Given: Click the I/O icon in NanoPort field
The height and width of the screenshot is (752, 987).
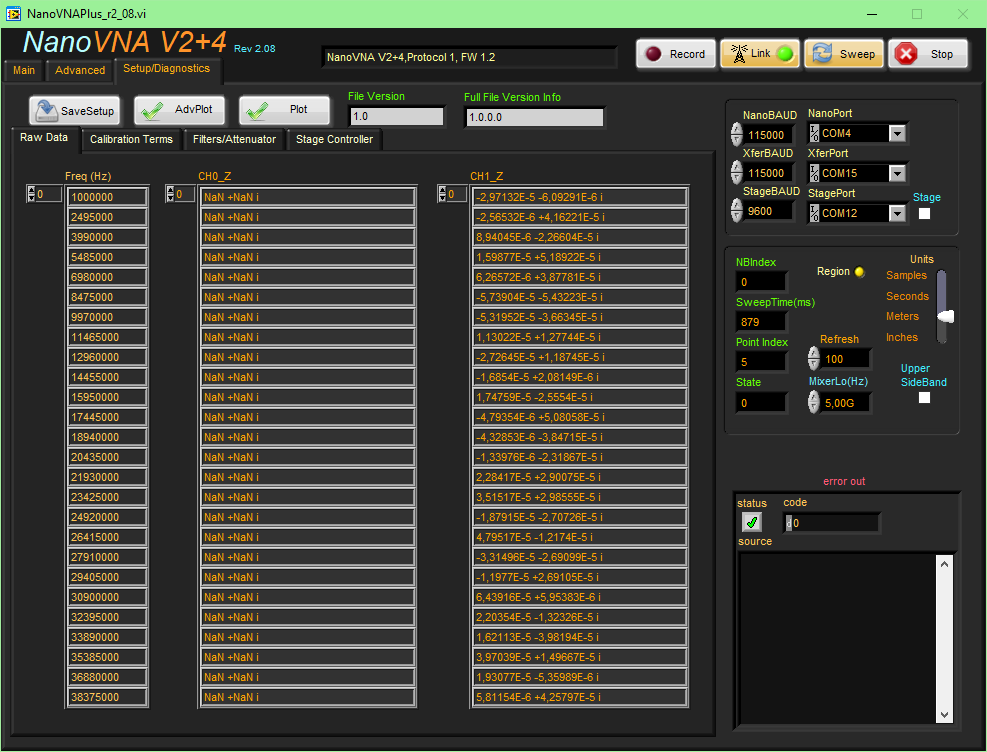Looking at the screenshot, I should click(815, 133).
